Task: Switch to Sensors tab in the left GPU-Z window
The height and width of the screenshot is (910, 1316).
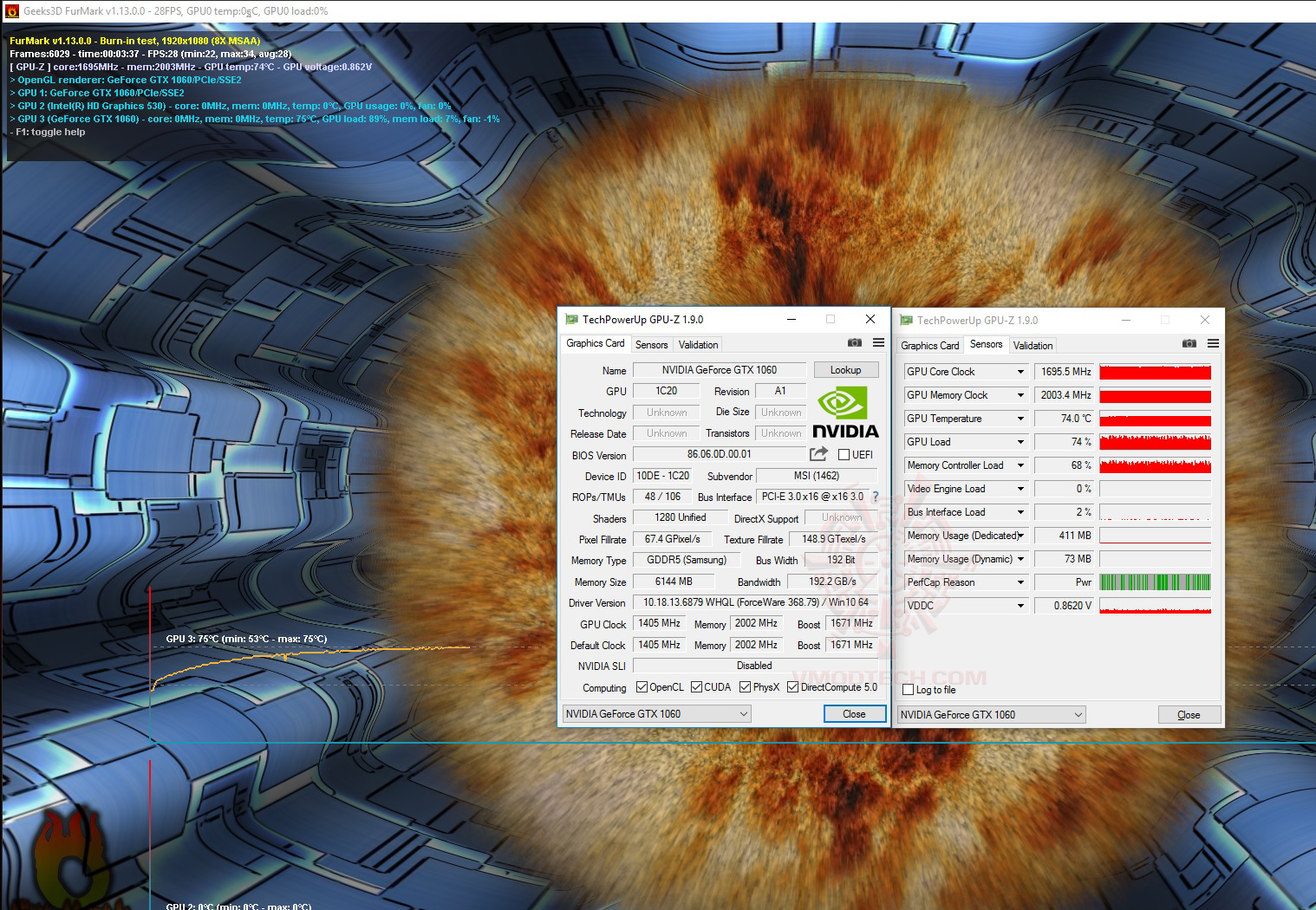Action: tap(651, 345)
